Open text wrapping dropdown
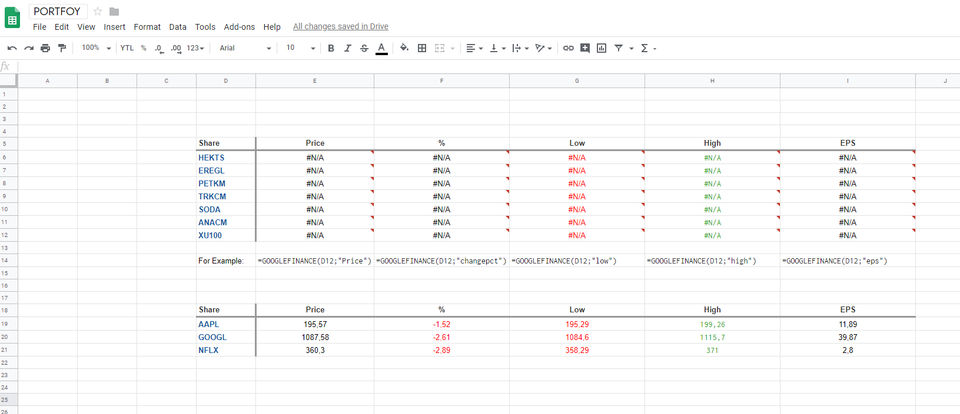 pos(520,48)
